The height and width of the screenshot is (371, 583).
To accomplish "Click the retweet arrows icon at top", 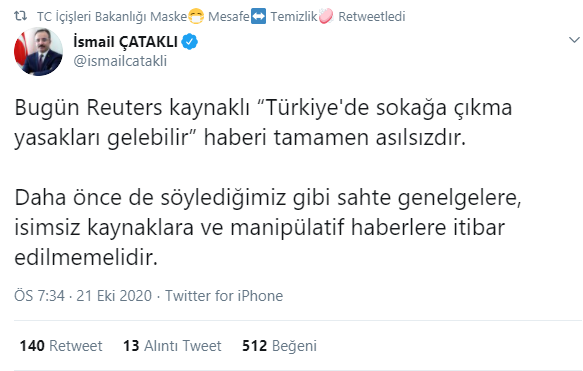I will (20, 16).
